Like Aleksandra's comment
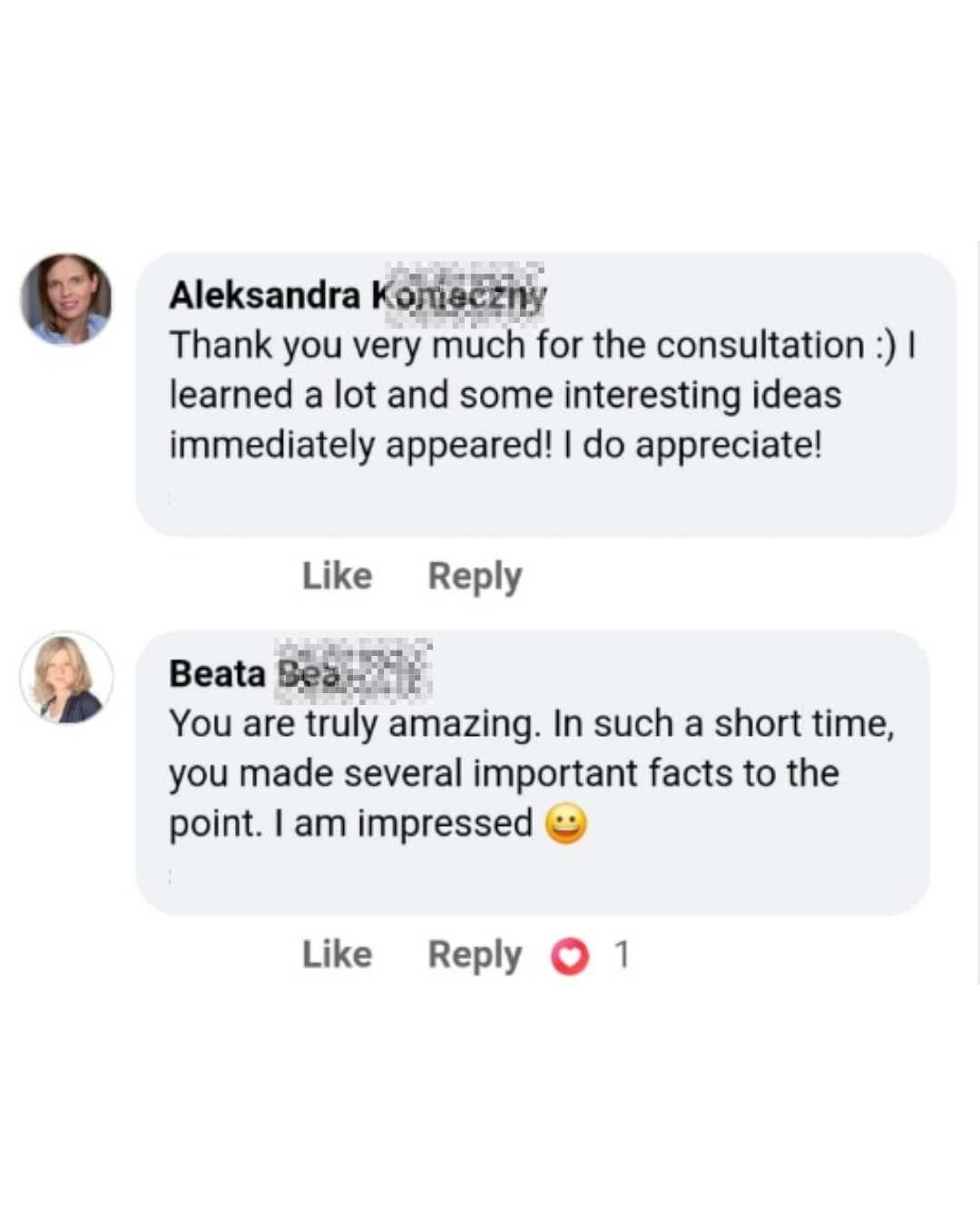Viewport: 980px width, 1225px height. tap(337, 576)
